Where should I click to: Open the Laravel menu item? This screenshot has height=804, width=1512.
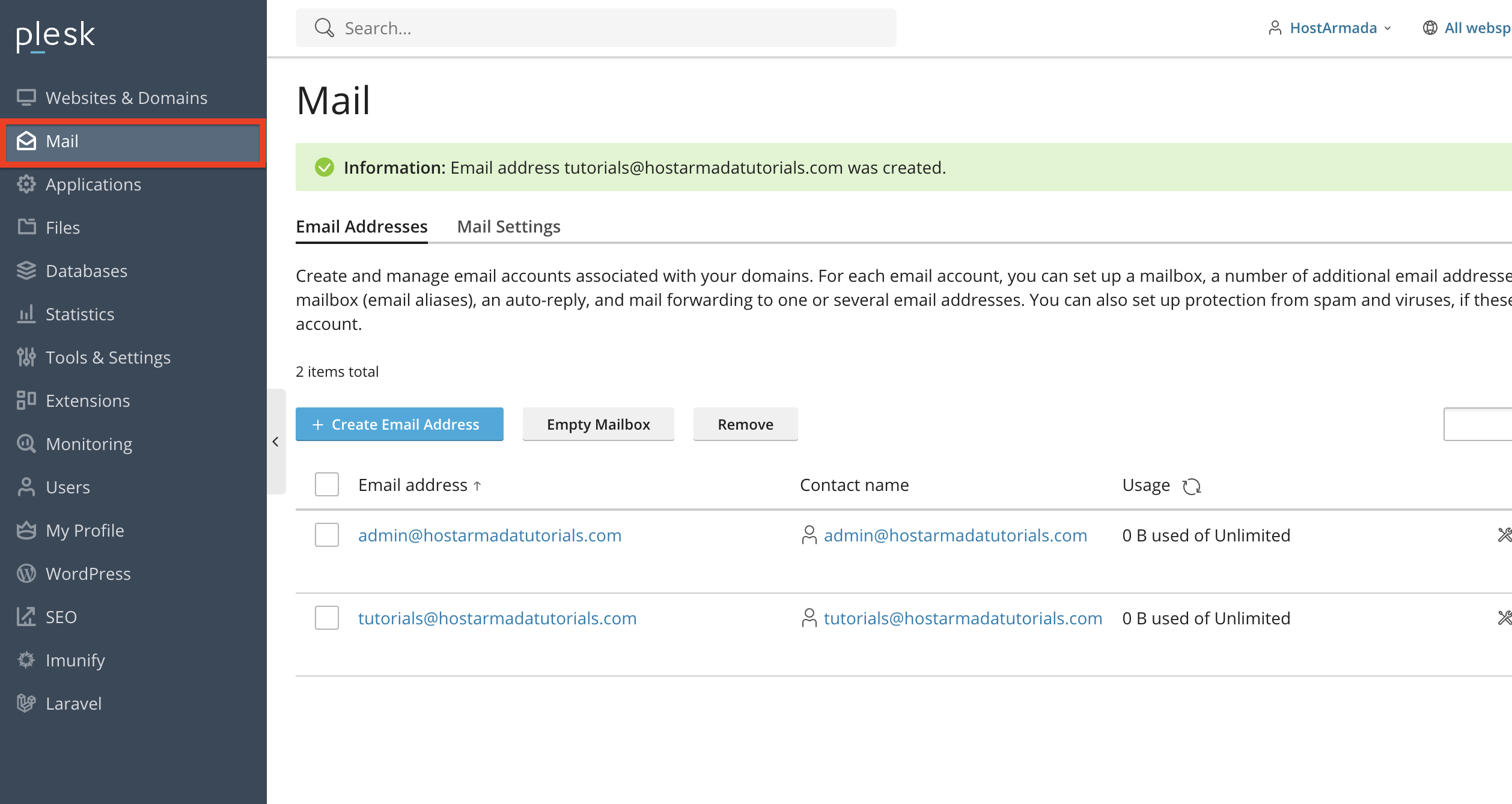pos(133,703)
